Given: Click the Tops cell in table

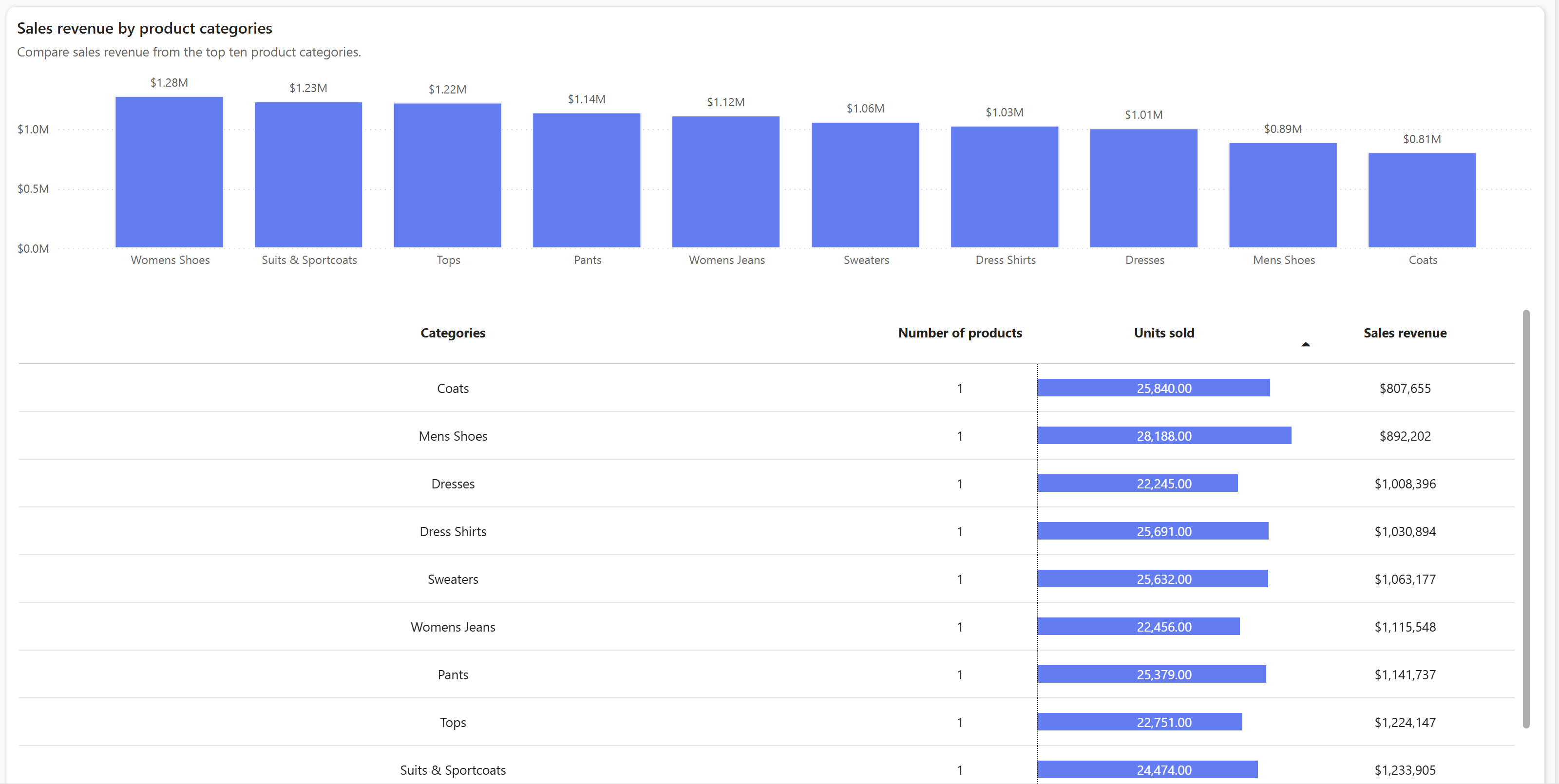Looking at the screenshot, I should pyautogui.click(x=453, y=722).
